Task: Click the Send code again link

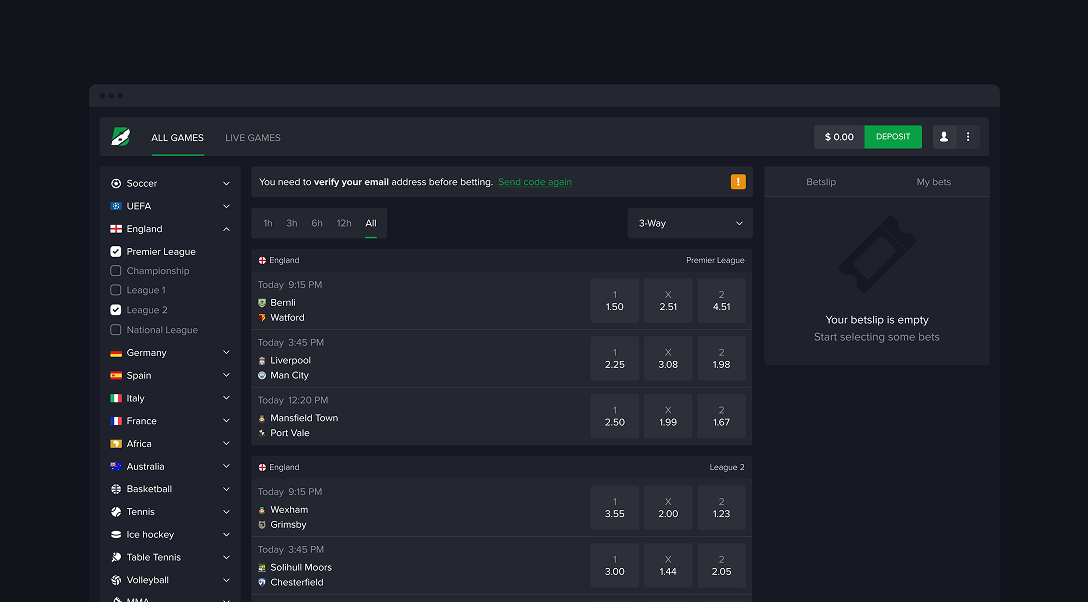Action: click(x=535, y=182)
